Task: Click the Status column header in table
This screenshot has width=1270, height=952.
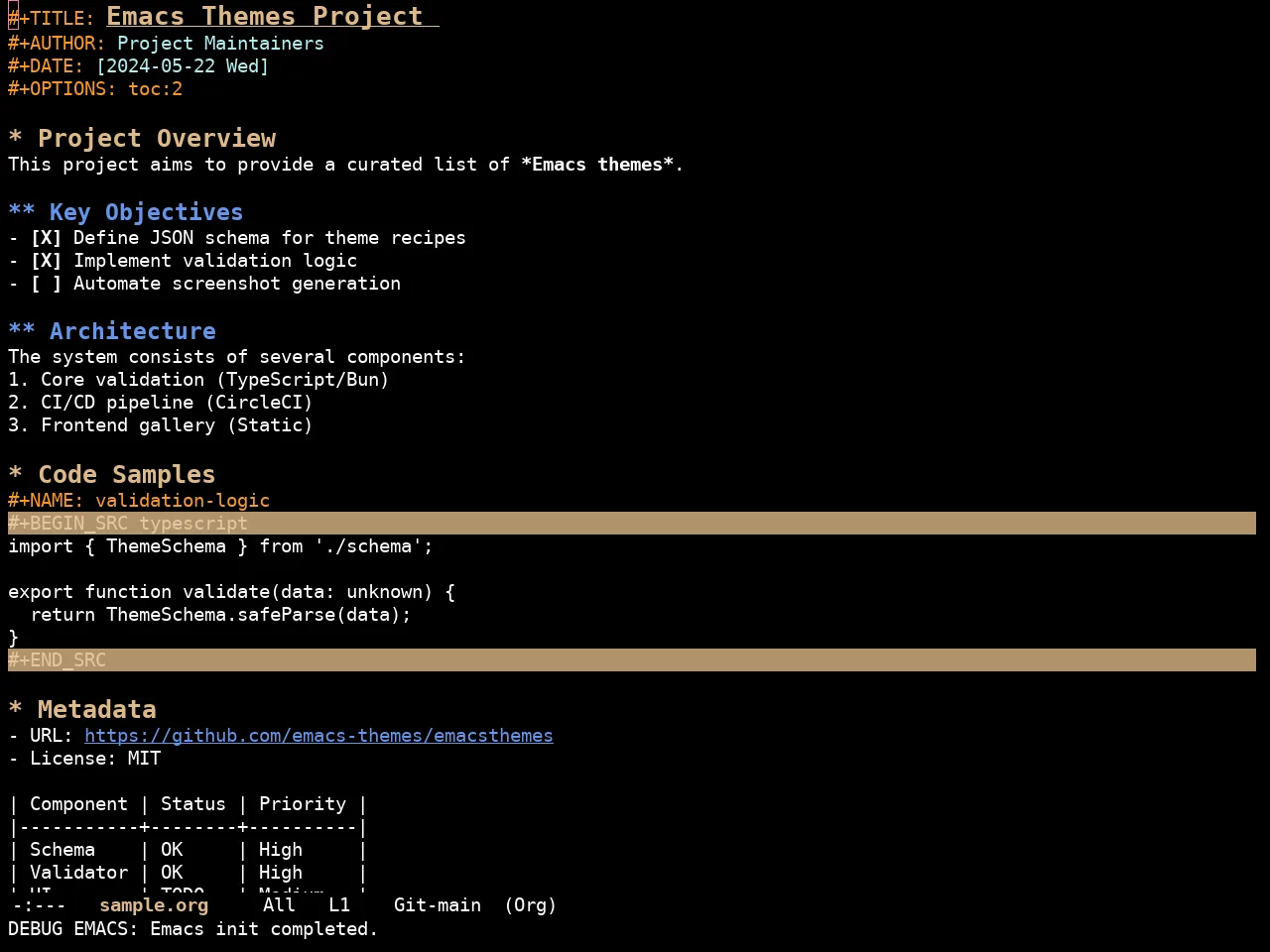Action: pos(193,804)
